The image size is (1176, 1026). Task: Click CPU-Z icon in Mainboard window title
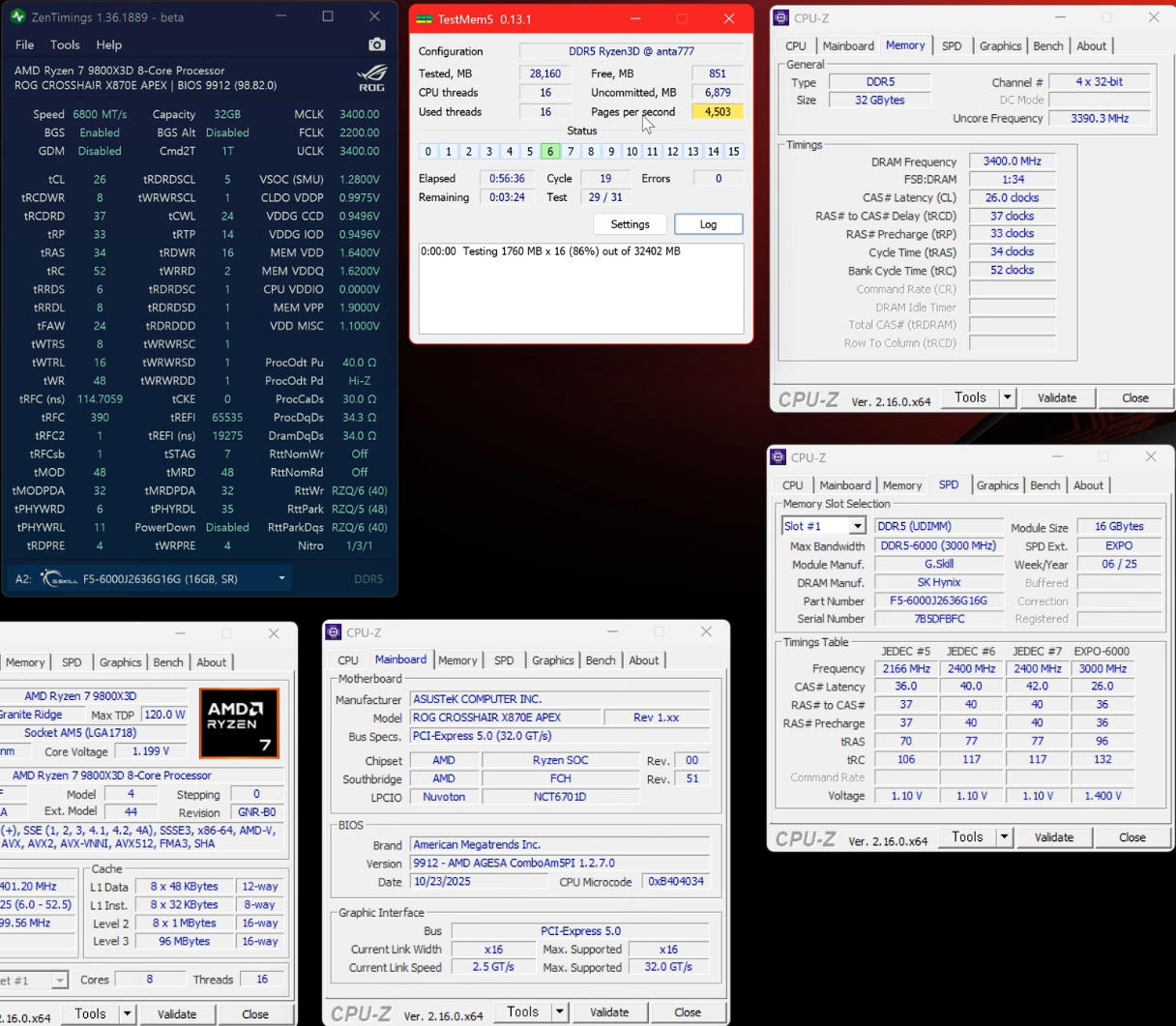[x=335, y=631]
